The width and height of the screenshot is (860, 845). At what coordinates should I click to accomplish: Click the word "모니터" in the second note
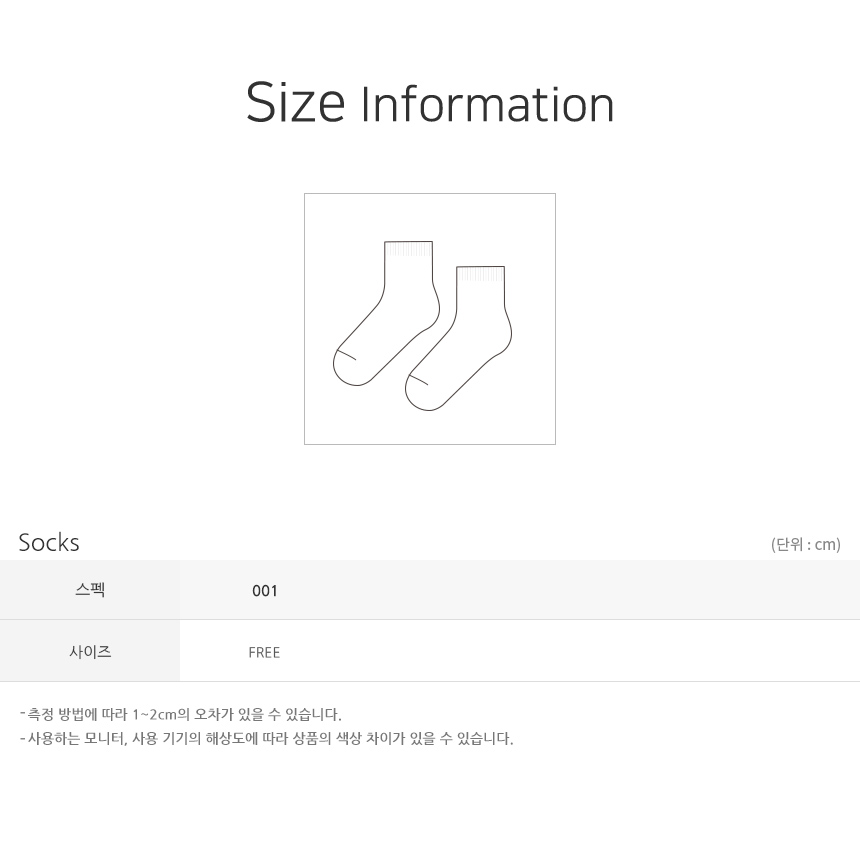pyautogui.click(x=106, y=739)
